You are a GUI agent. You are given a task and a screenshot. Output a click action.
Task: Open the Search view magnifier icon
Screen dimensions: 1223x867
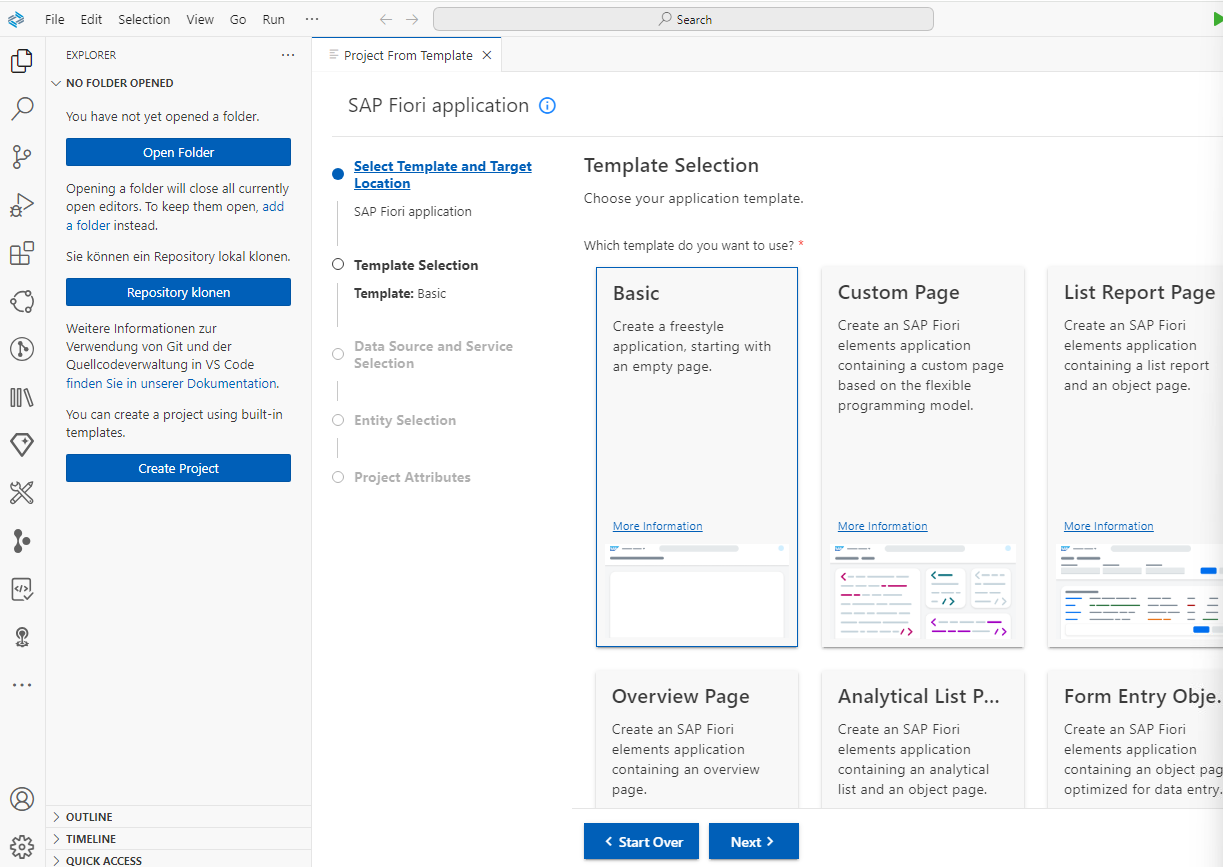click(21, 108)
